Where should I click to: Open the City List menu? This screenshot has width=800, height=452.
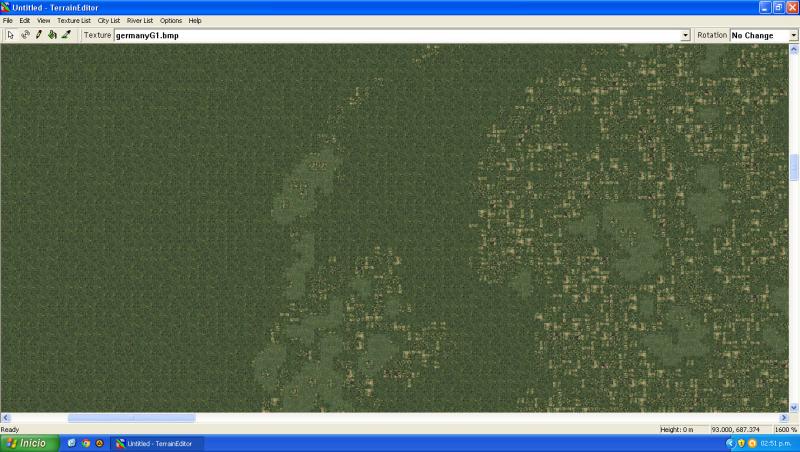click(109, 20)
